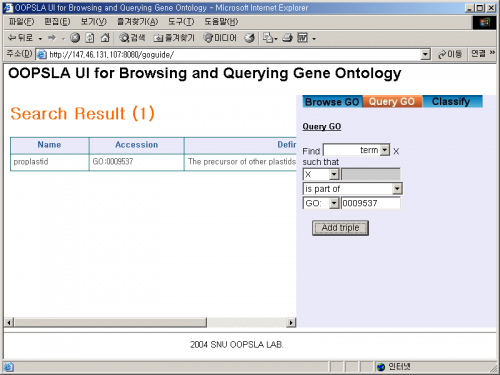Open the address bar URL dropdown arrow
Image resolution: width=500 pixels, height=375 pixels.
click(x=425, y=54)
